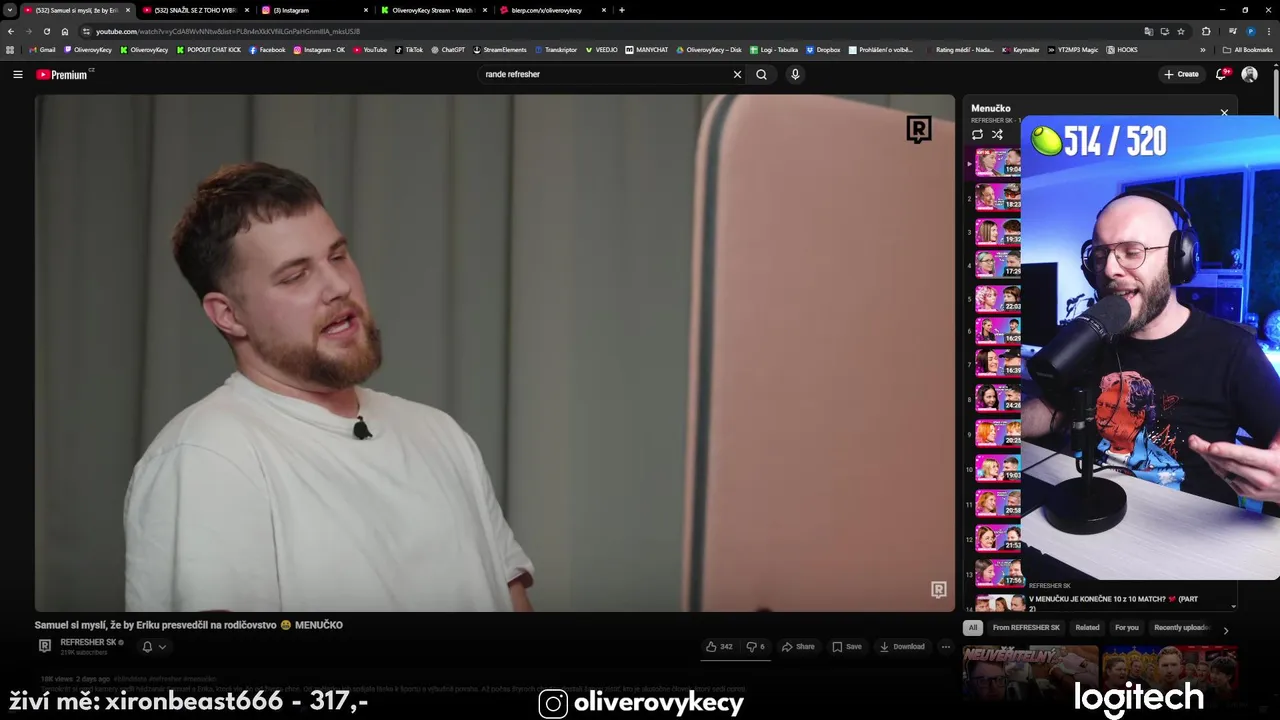This screenshot has height=720, width=1280.
Task: Click the magnifier search button
Action: (761, 74)
